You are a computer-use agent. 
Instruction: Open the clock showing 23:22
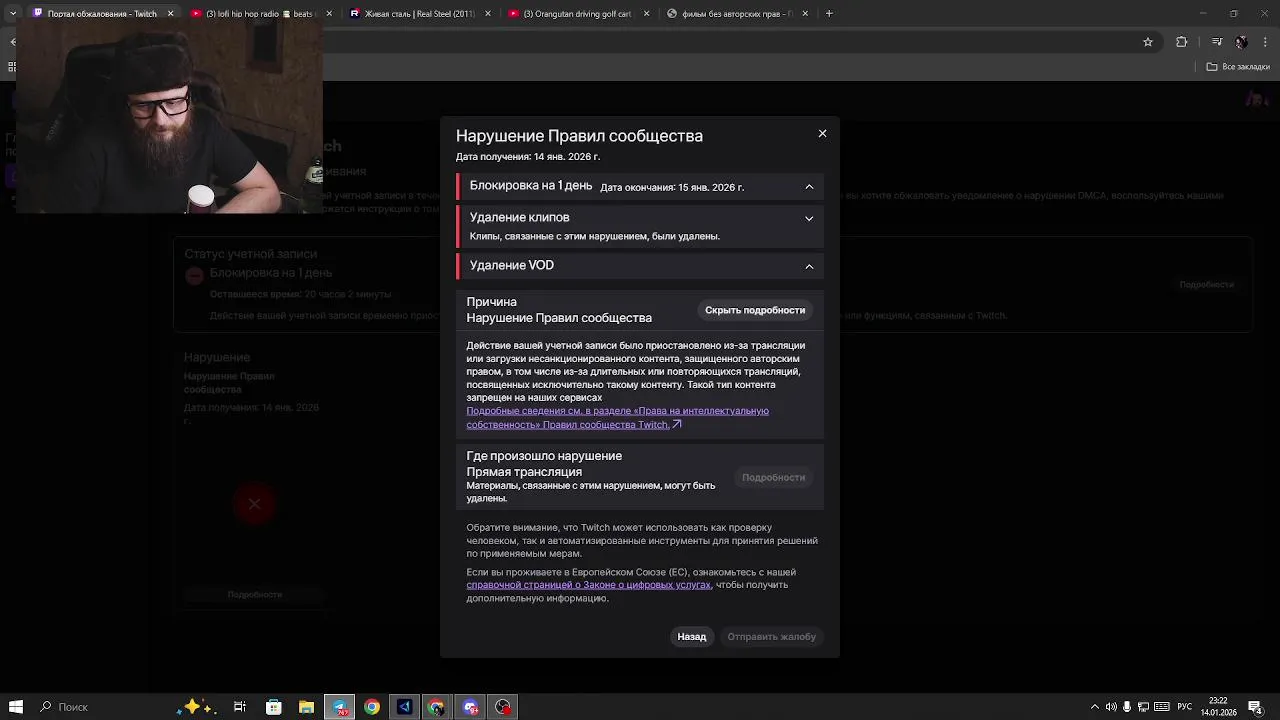coord(1218,707)
